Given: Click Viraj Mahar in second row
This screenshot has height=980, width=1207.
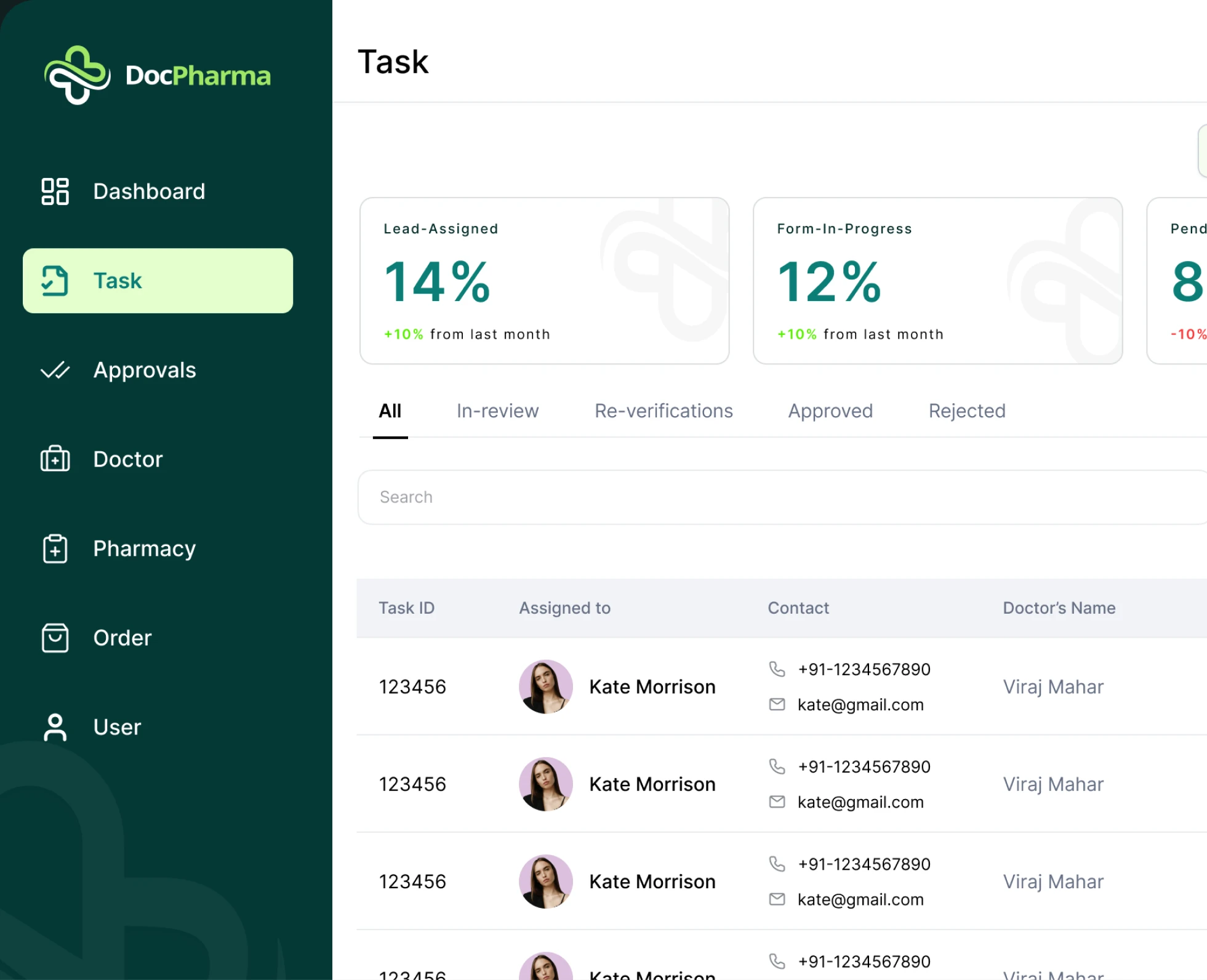Looking at the screenshot, I should point(1054,784).
